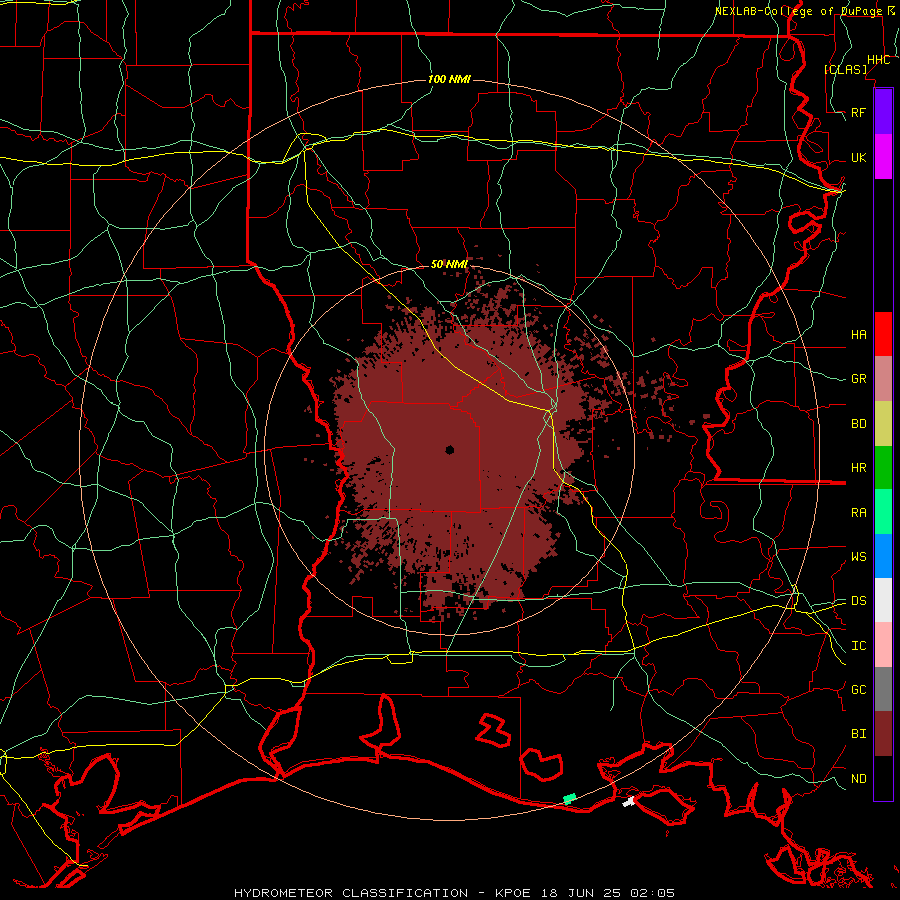This screenshot has height=900, width=900.
Task: Click the "DS" legend label
Action: (x=858, y=601)
